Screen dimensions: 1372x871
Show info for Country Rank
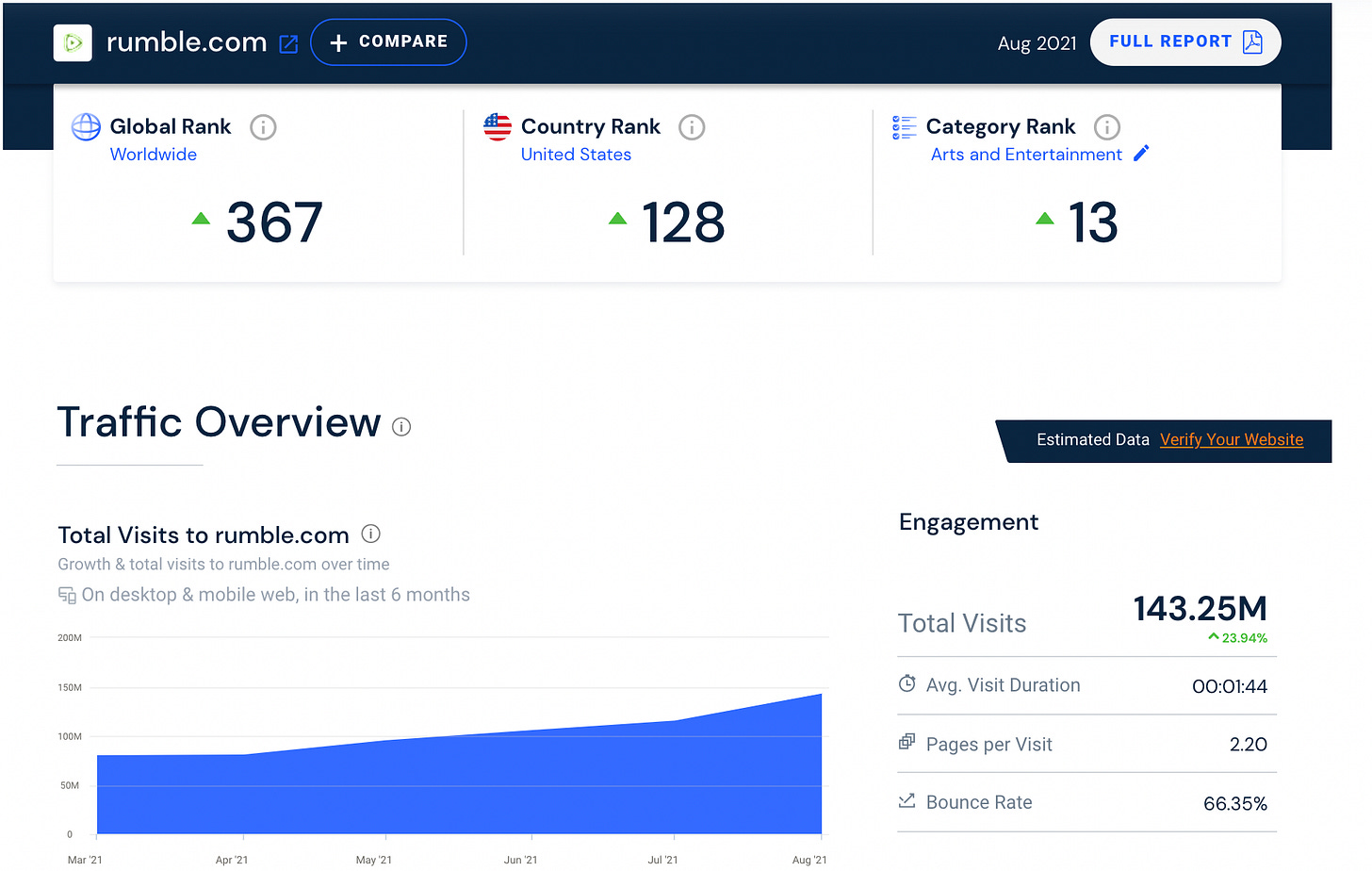click(x=692, y=127)
